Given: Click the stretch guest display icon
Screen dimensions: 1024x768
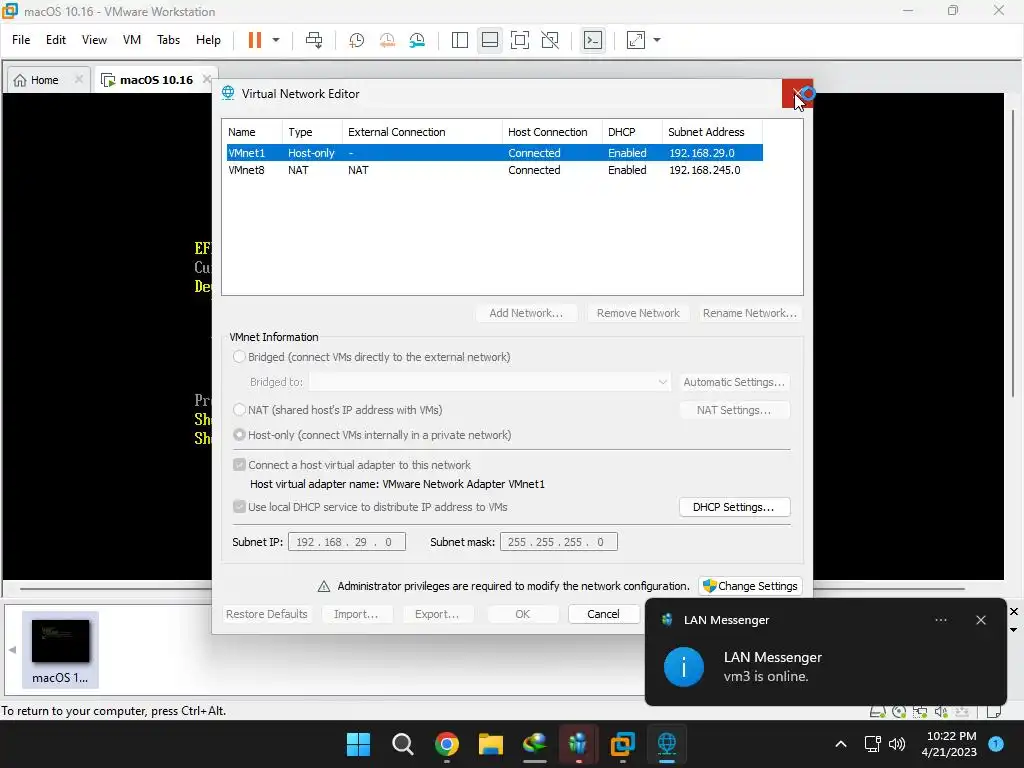Looking at the screenshot, I should [x=636, y=40].
